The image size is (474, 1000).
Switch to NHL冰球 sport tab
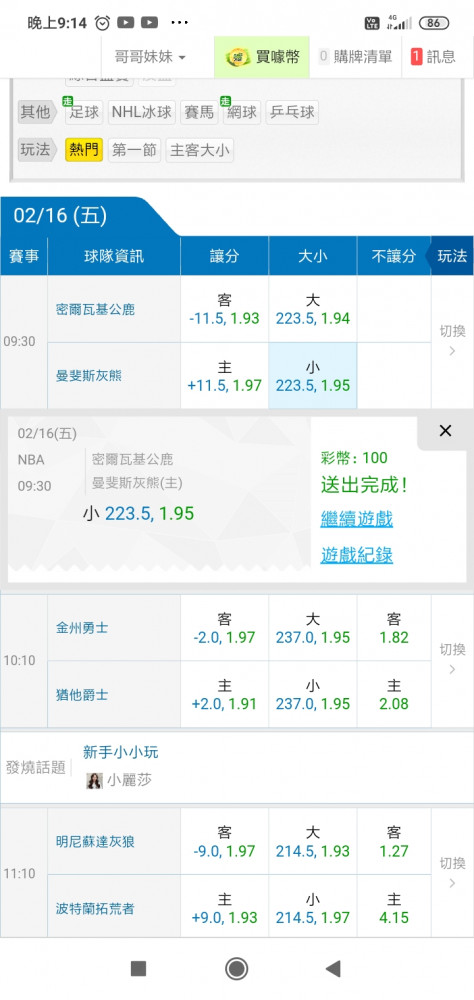(142, 112)
